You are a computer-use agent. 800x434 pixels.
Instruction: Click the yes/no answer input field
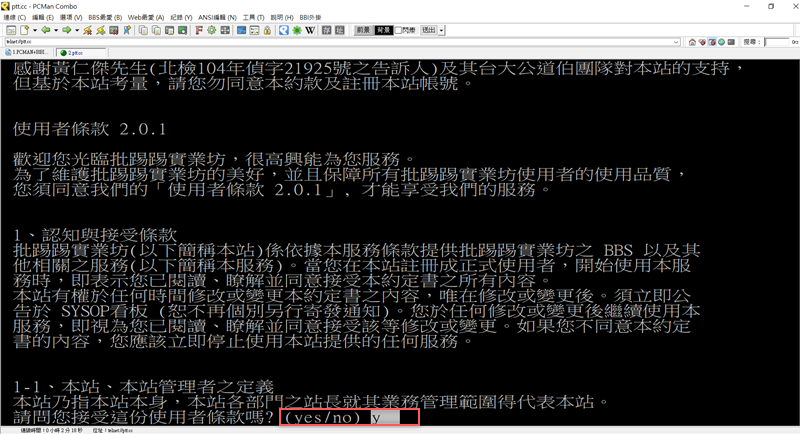pyautogui.click(x=386, y=418)
